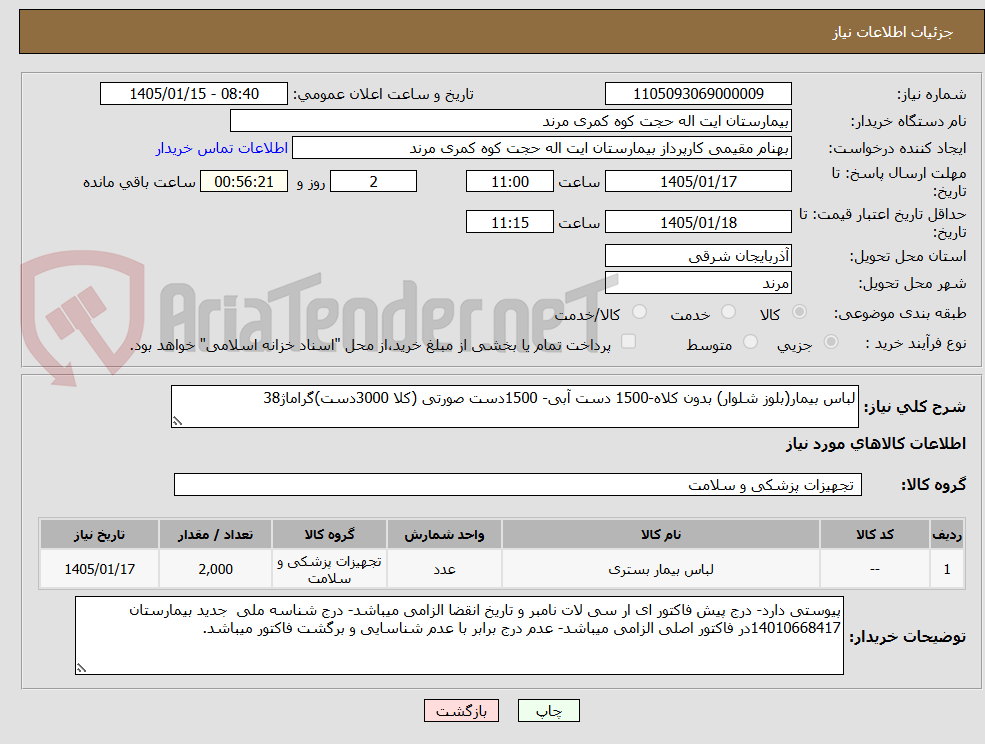Click the نوع فرآیند خرید label
985x744 pixels.
(915, 343)
